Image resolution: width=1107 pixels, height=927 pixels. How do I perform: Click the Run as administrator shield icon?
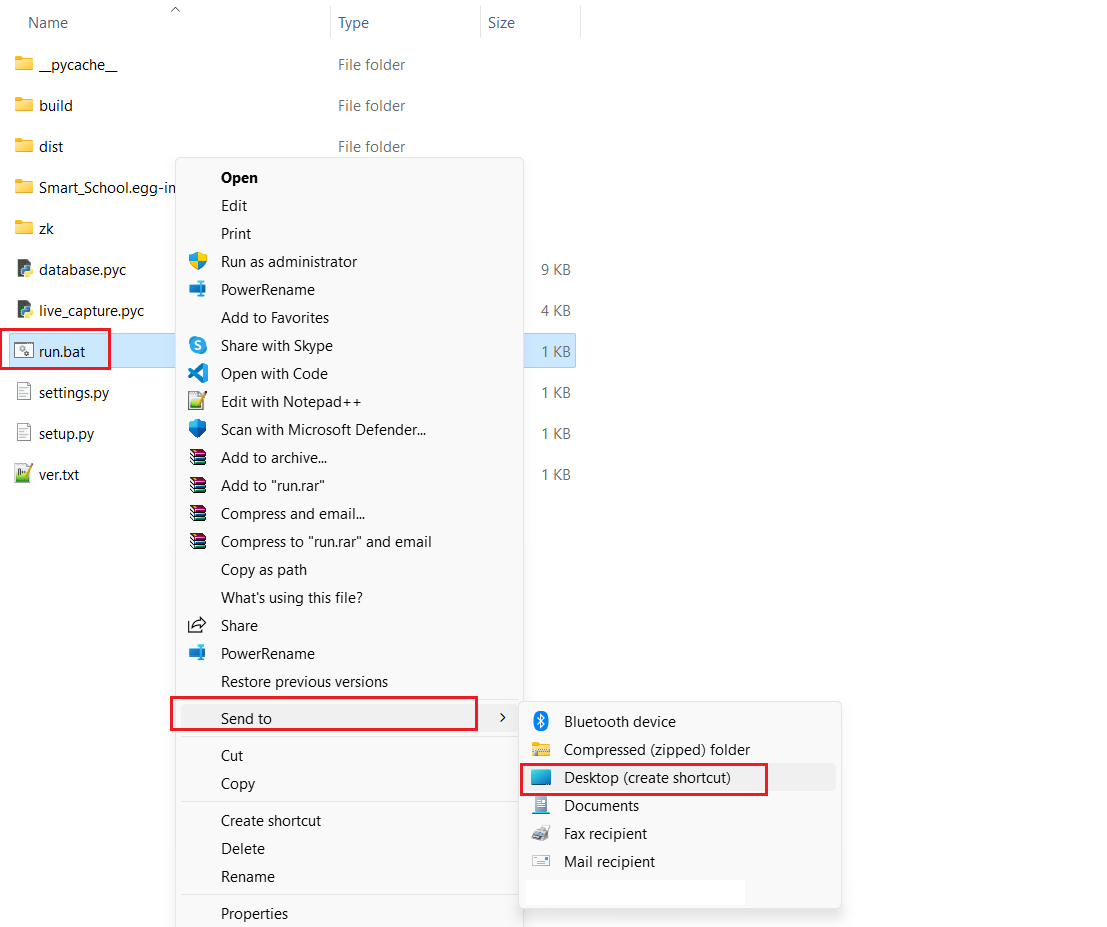(198, 261)
